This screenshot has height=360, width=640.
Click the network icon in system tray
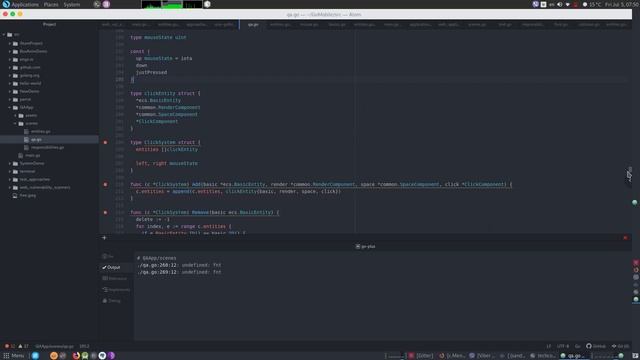567,4
